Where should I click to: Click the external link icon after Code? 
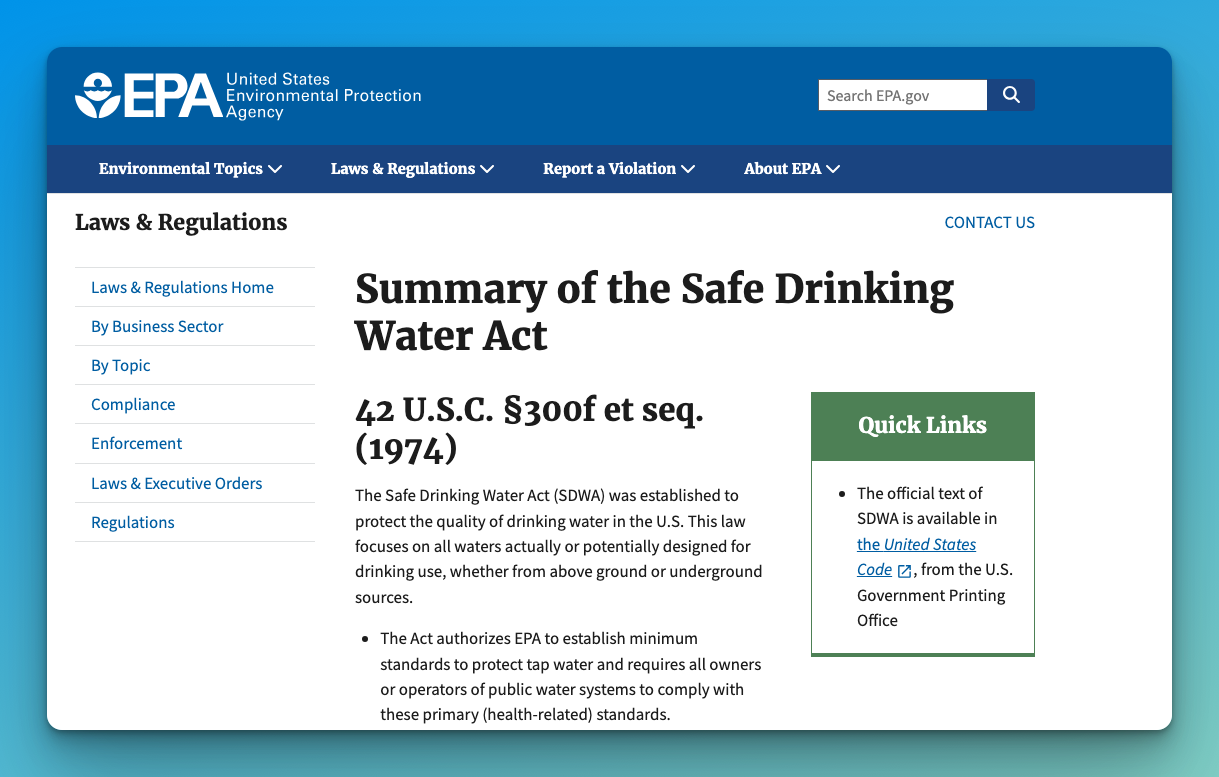tap(904, 571)
